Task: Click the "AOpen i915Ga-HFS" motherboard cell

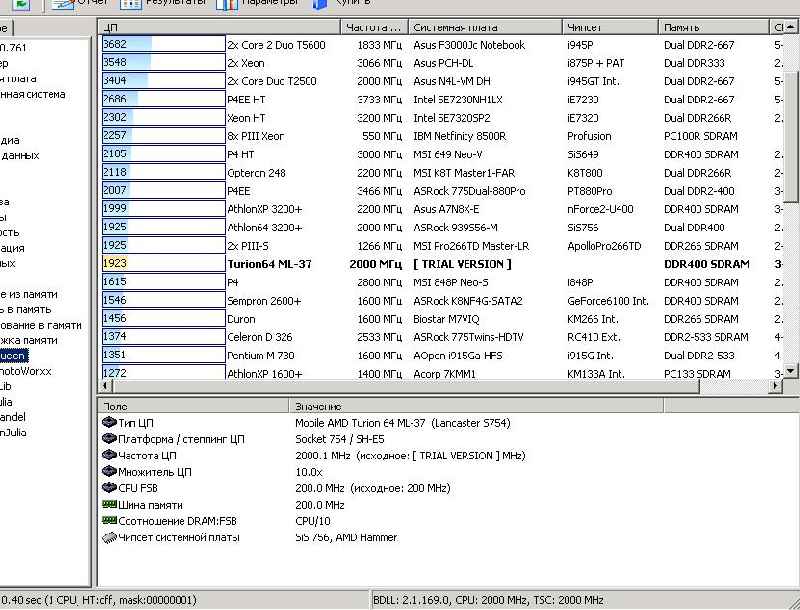Action: pos(458,355)
